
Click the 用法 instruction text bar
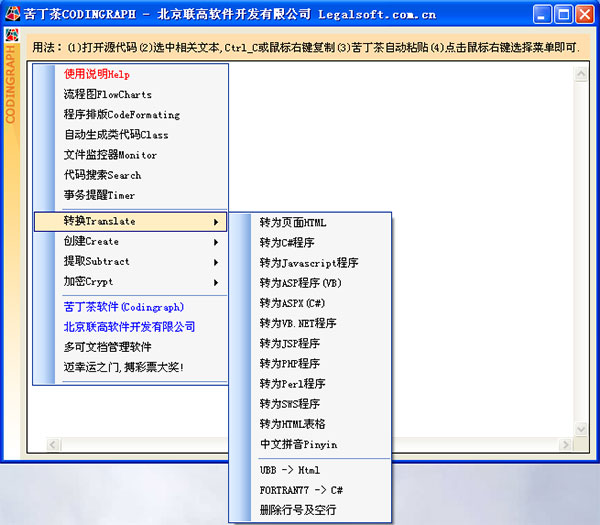coord(307,47)
